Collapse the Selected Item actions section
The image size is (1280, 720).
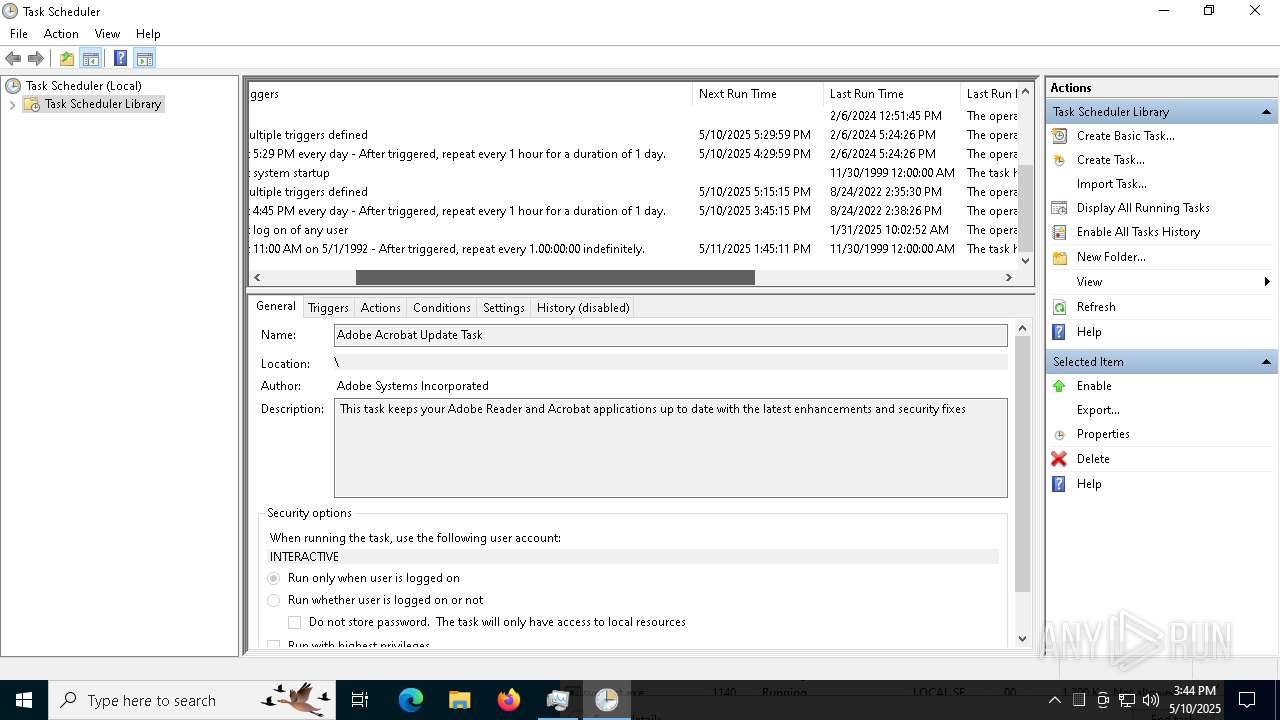(x=1266, y=362)
